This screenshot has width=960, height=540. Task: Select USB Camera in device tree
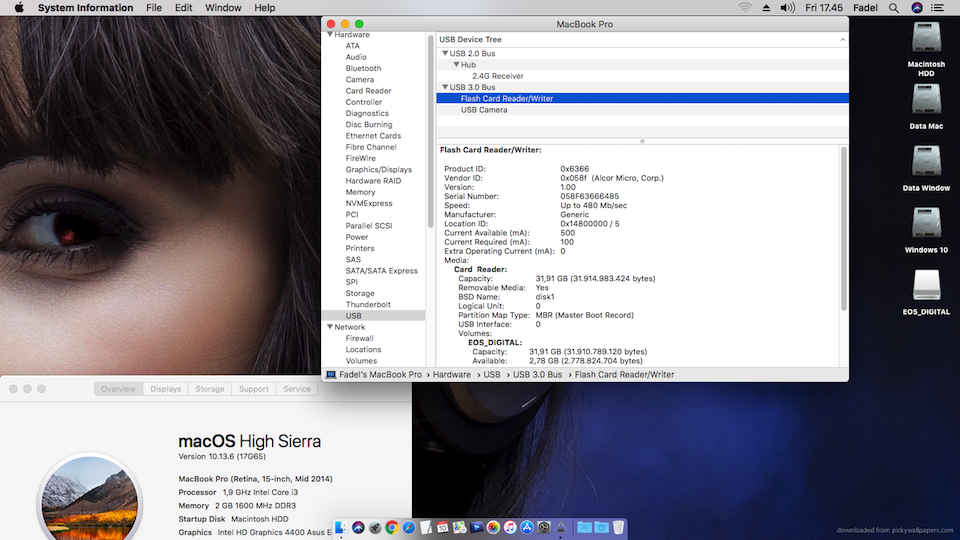pyautogui.click(x=484, y=110)
